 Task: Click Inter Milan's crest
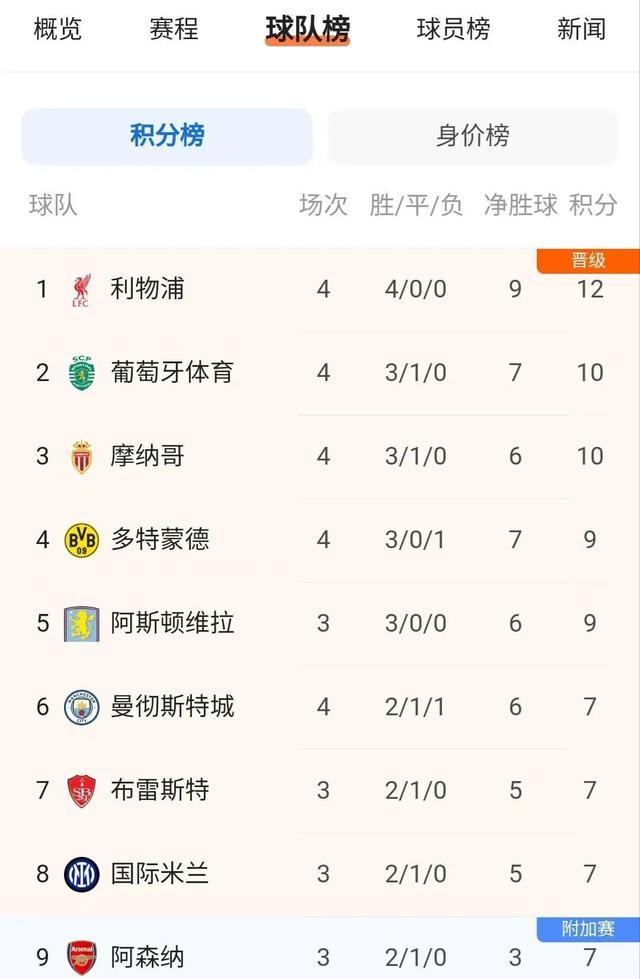84,873
